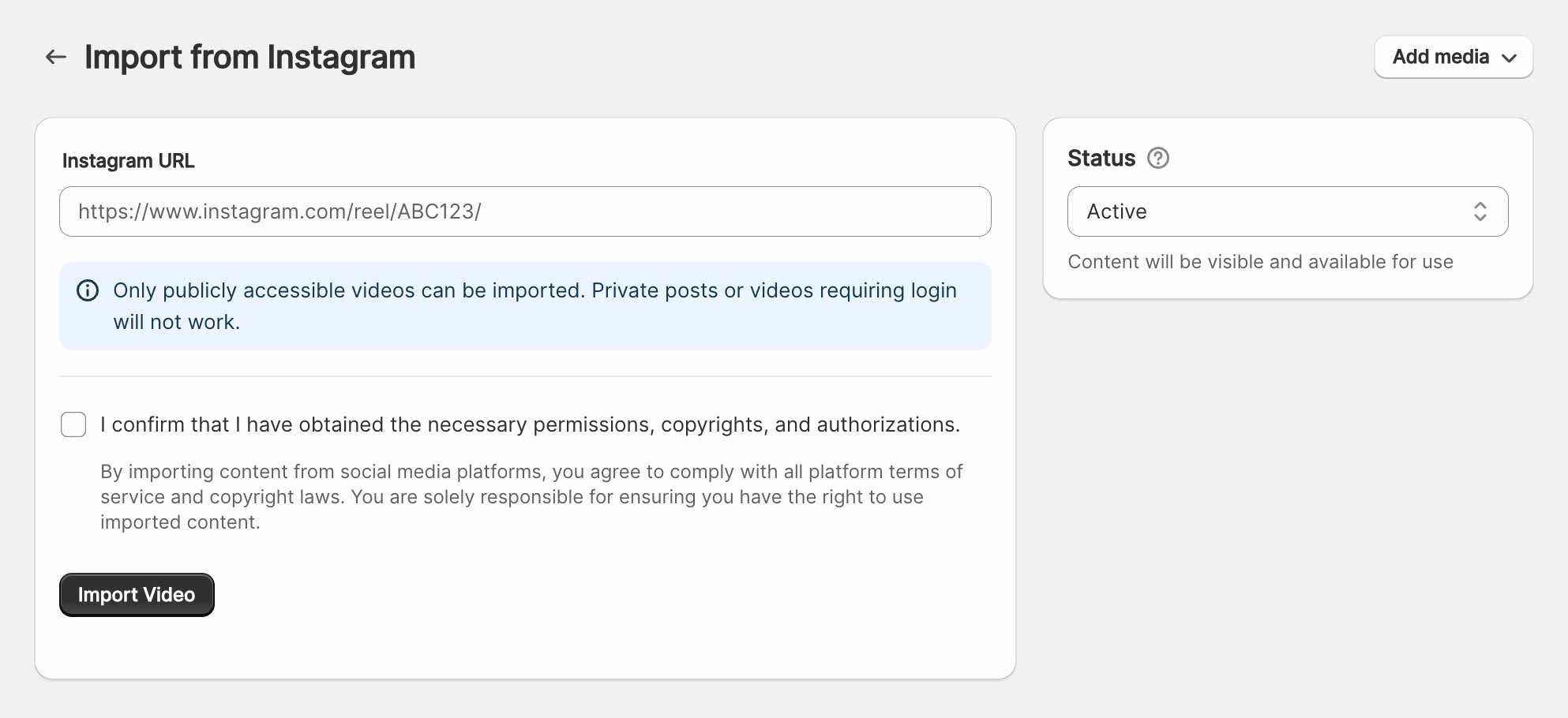This screenshot has width=1568, height=718.
Task: Tick the box confirming necessary permissions obtained
Action: (x=73, y=424)
